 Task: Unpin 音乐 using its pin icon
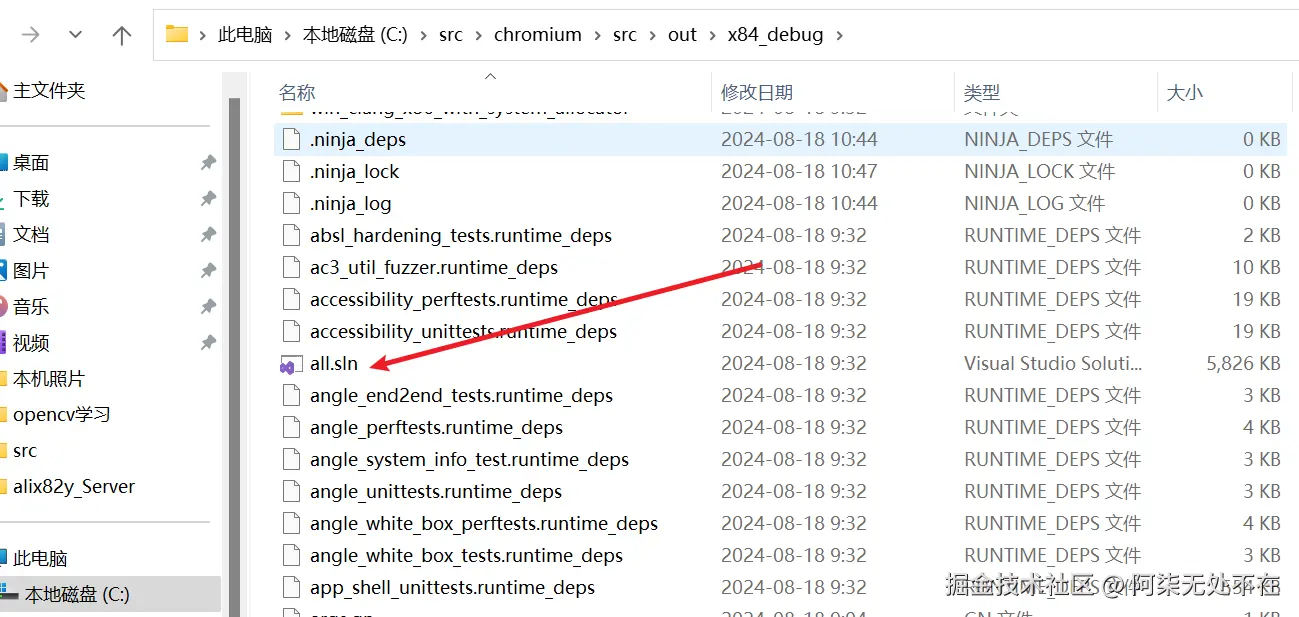click(208, 307)
